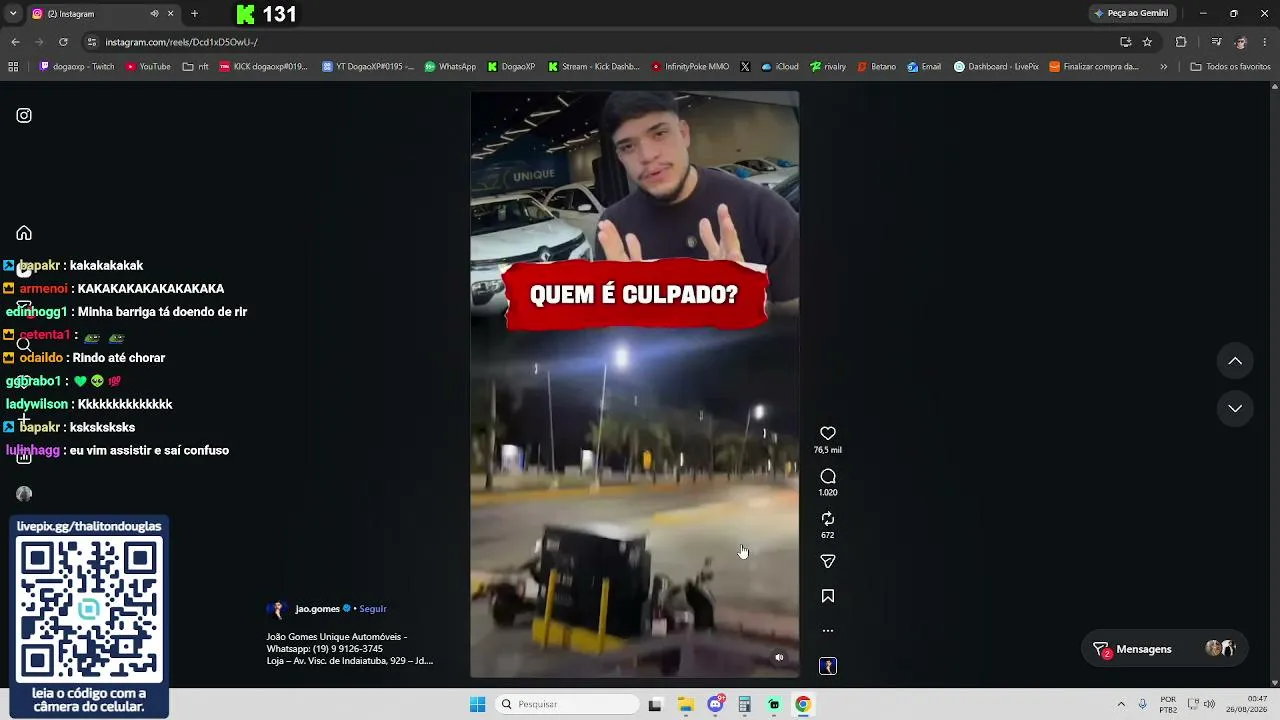Viewport: 1280px width, 720px height.
Task: Close the Instagram tab
Action: [x=171, y=14]
